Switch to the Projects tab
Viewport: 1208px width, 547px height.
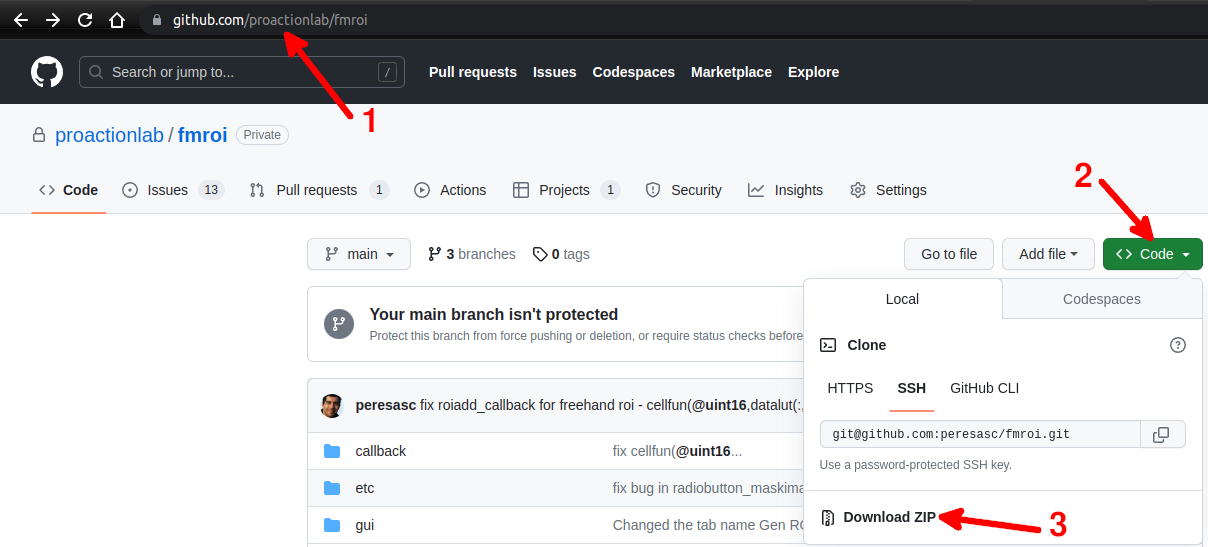coord(566,190)
